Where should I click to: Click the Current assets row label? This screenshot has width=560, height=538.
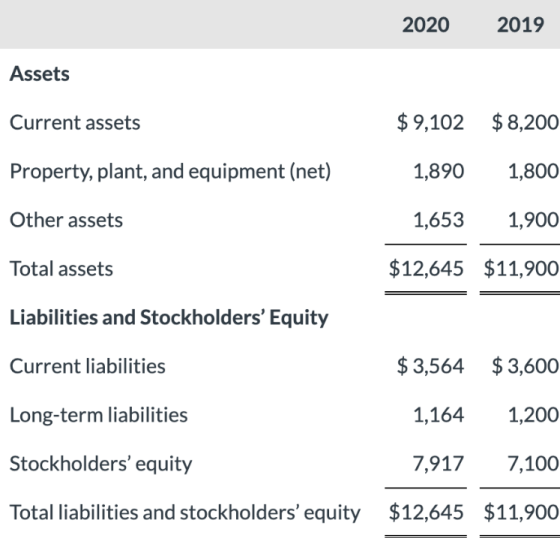75,123
